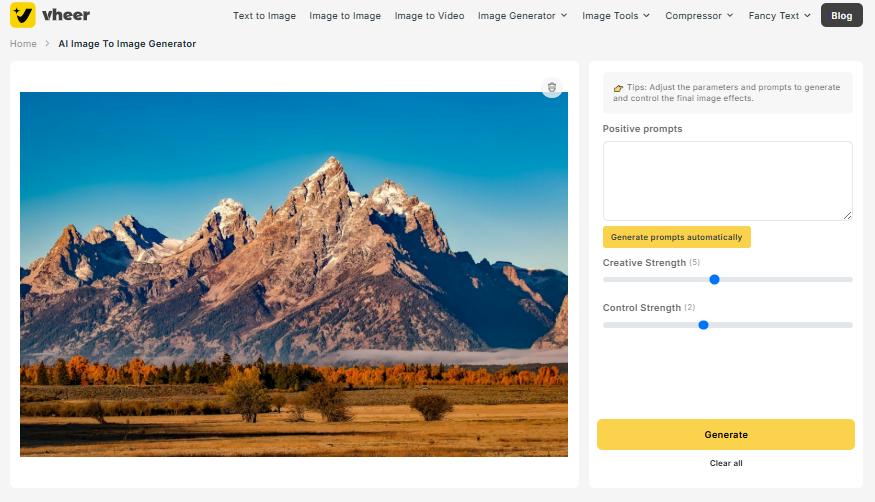Click the Tips pointing-hand icon
Screen dimensions: 875x502
coord(618,88)
